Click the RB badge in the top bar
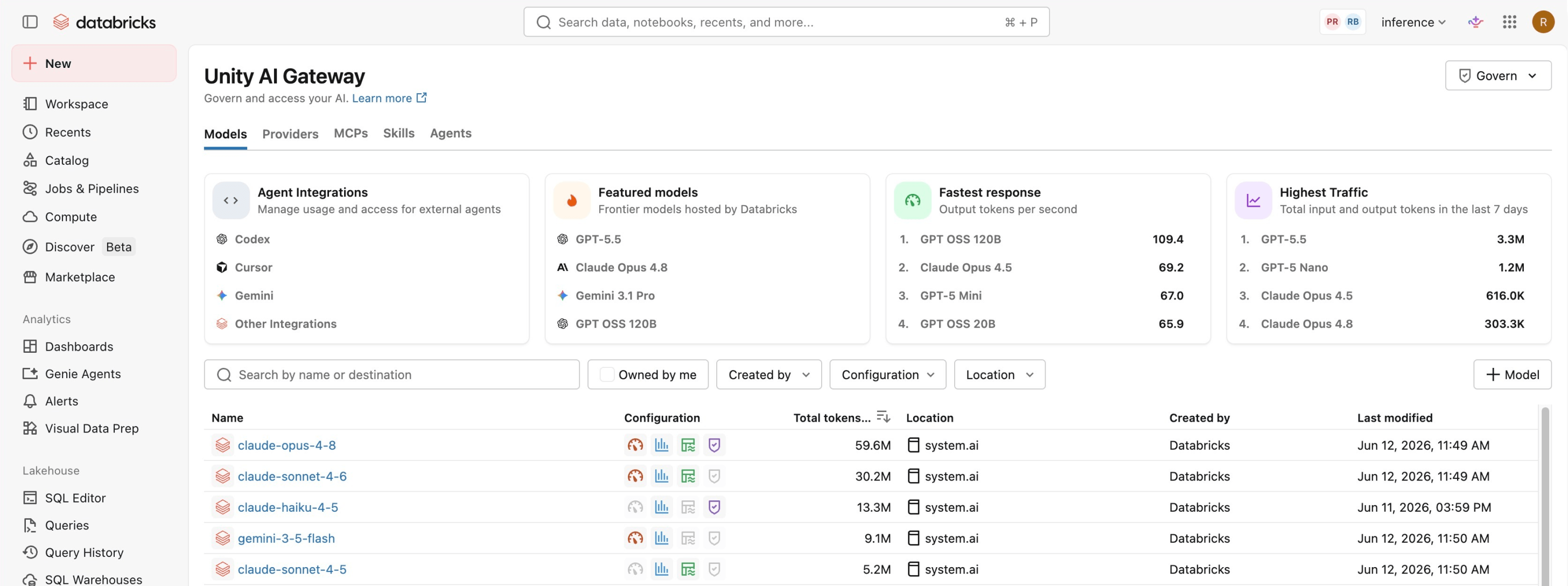 point(1353,22)
